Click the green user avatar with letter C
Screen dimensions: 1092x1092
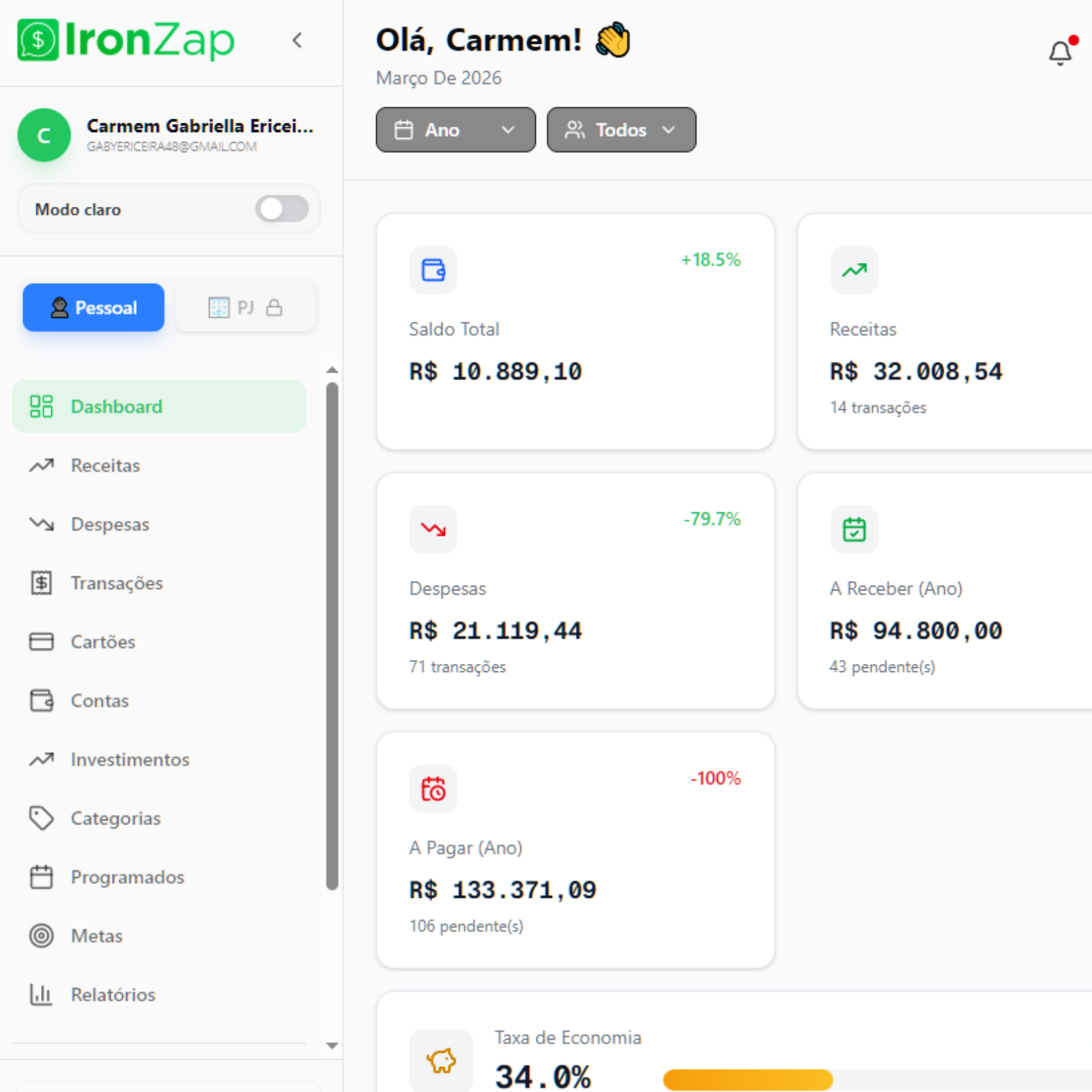pos(44,135)
